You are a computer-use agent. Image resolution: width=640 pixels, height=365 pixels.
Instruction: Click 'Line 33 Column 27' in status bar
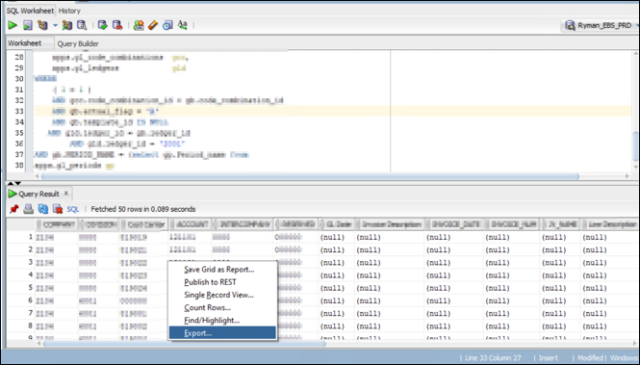[493, 358]
